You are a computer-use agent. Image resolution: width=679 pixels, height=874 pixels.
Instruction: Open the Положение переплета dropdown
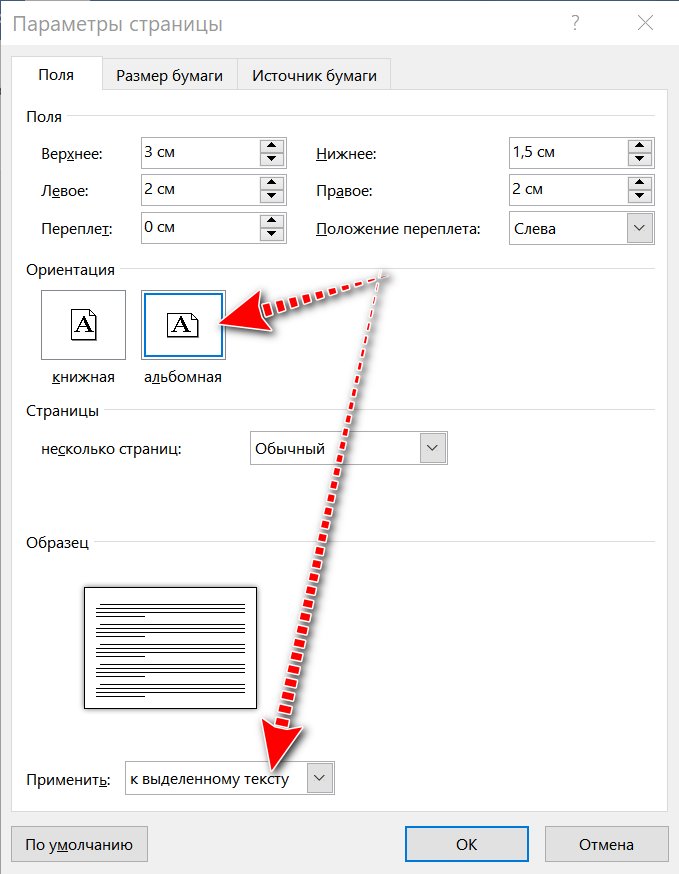pos(639,228)
